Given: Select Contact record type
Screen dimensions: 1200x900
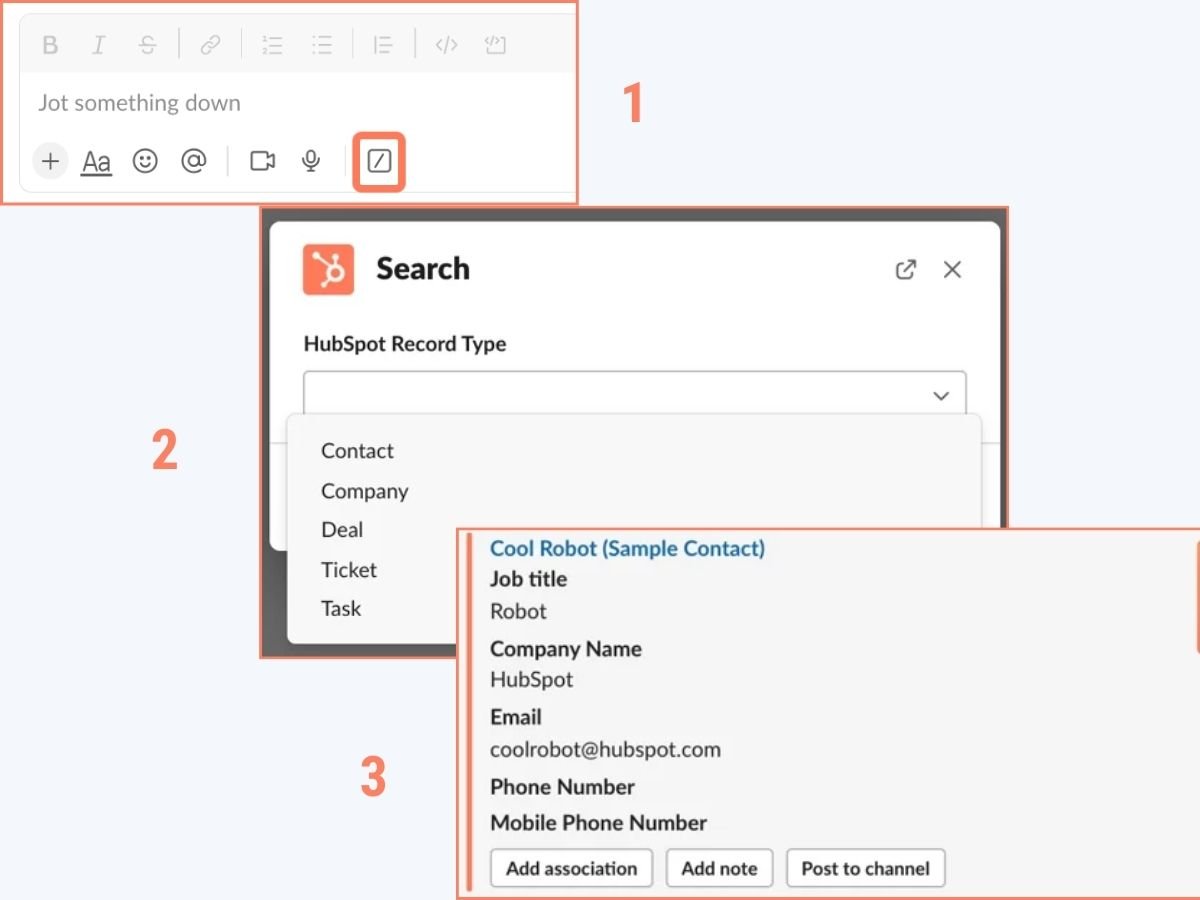Looking at the screenshot, I should point(357,451).
